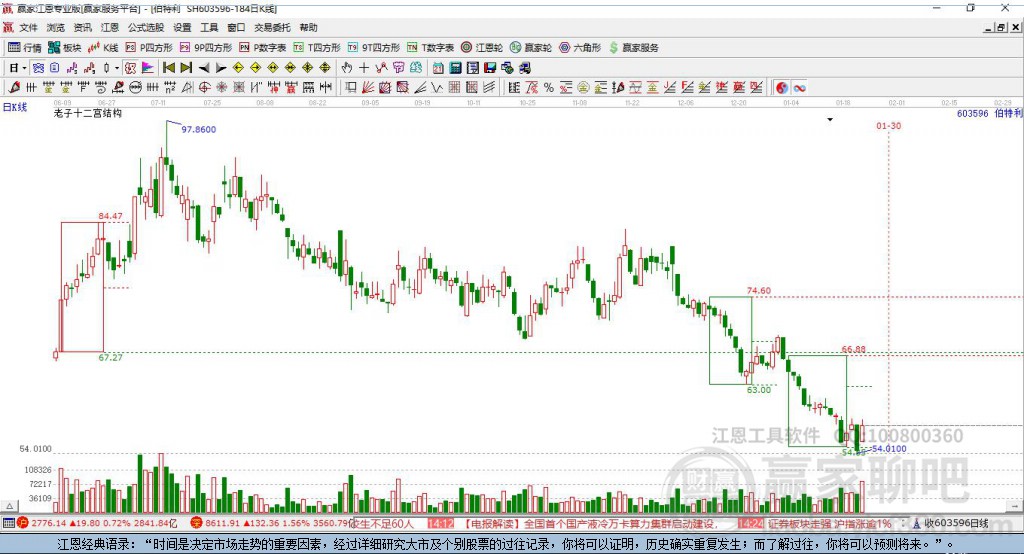Toggle the pink 权 adjustment icon
This screenshot has height=554, width=1024.
pyautogui.click(x=130, y=68)
